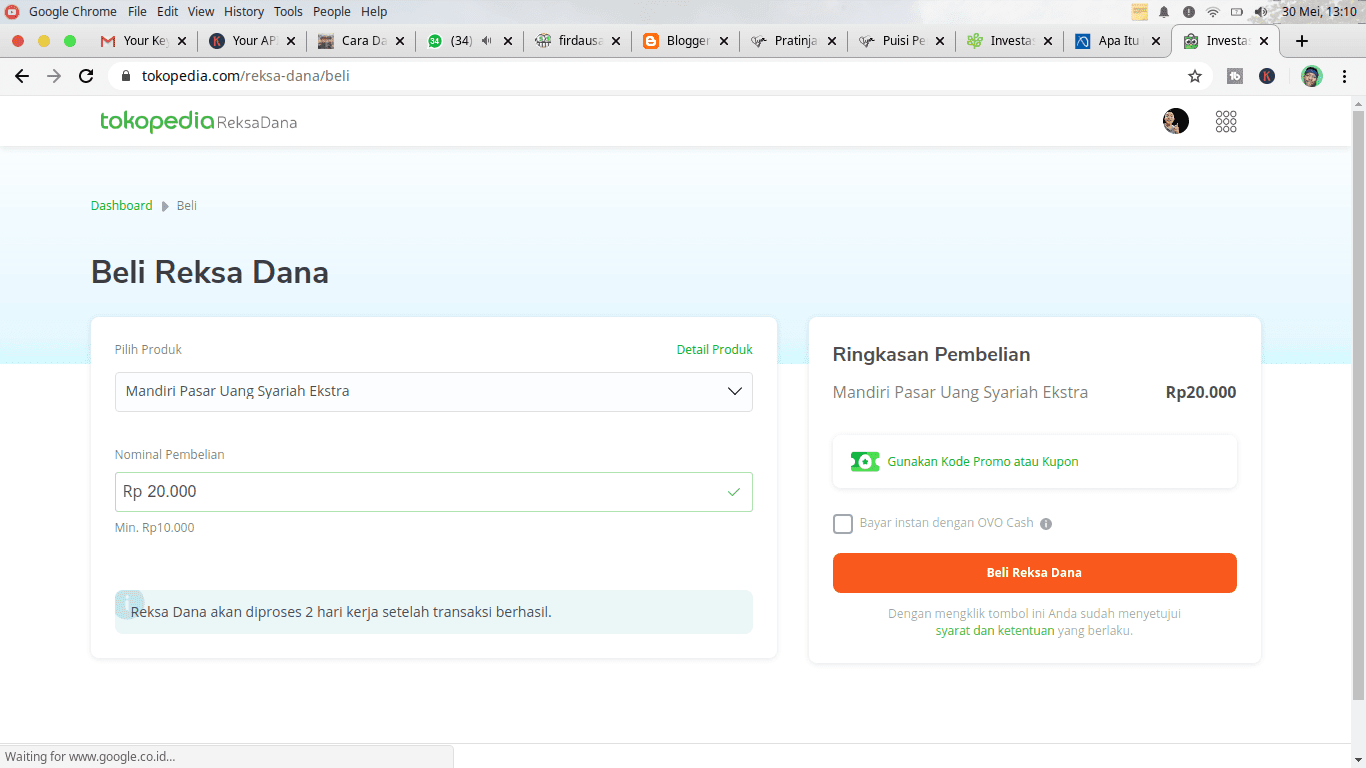Click the yellow note icon in system tray
The image size is (1366, 768).
[x=1140, y=12]
